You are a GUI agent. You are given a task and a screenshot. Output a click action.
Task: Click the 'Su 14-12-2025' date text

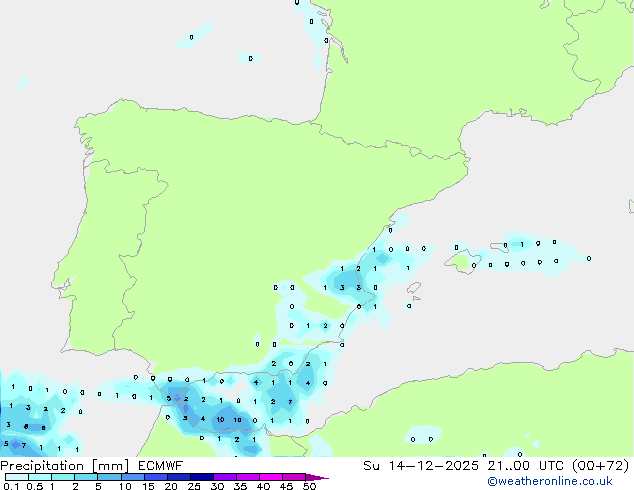421,466
